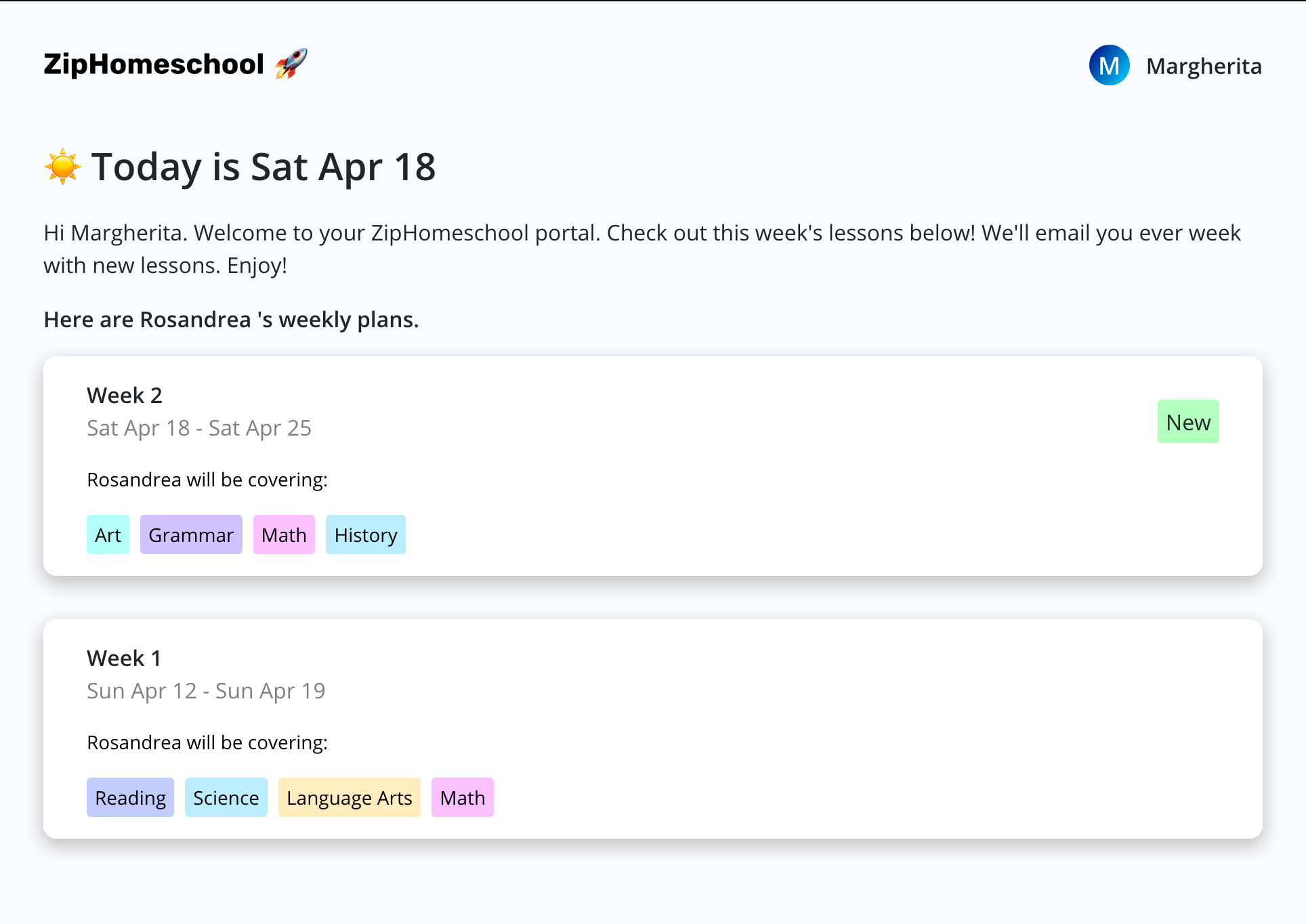The width and height of the screenshot is (1306, 924).
Task: Open the Week 1 plan title
Action: [124, 658]
